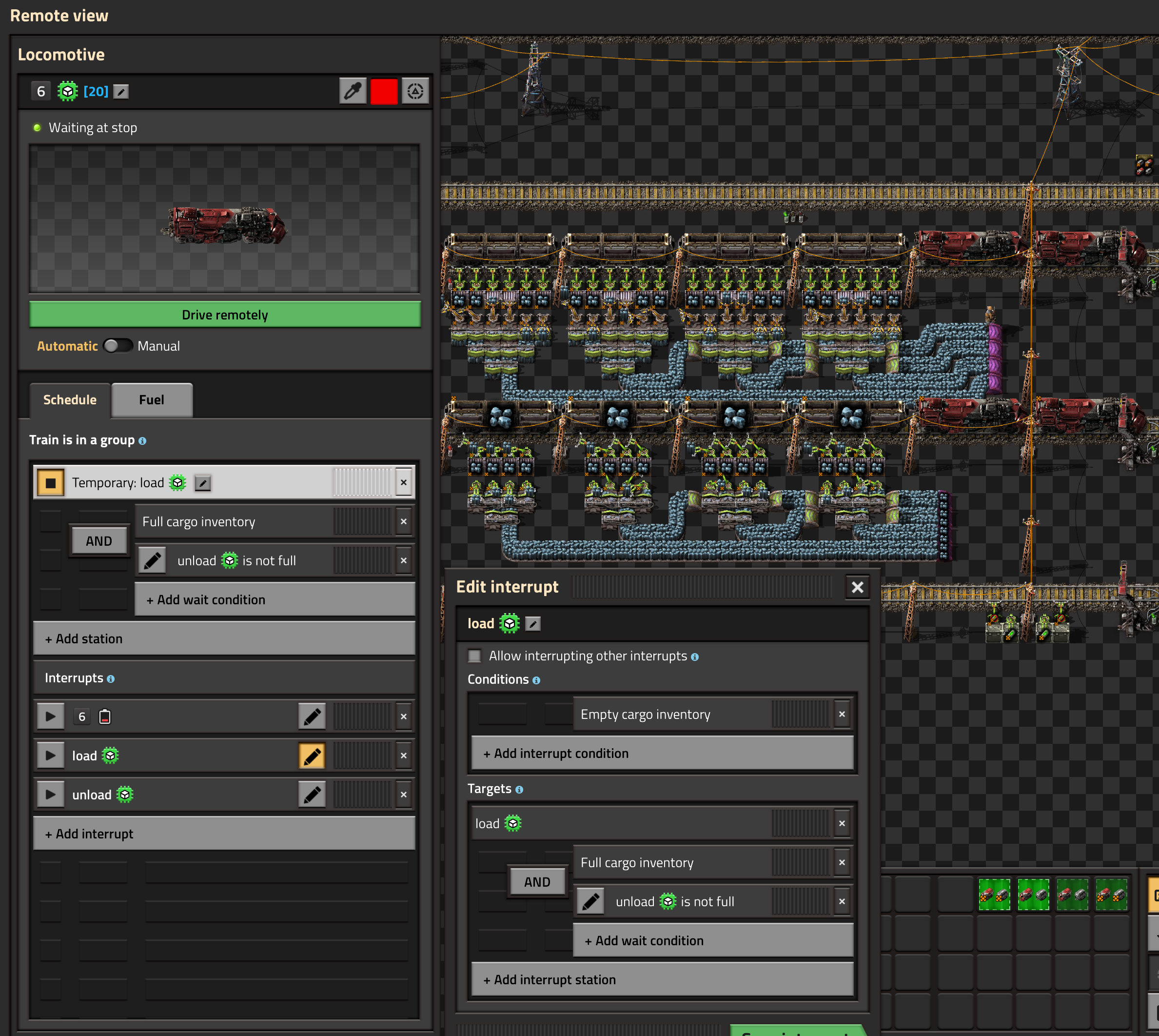1159x1036 pixels.
Task: Click the locomotive preview thumbnail
Action: tap(225, 219)
